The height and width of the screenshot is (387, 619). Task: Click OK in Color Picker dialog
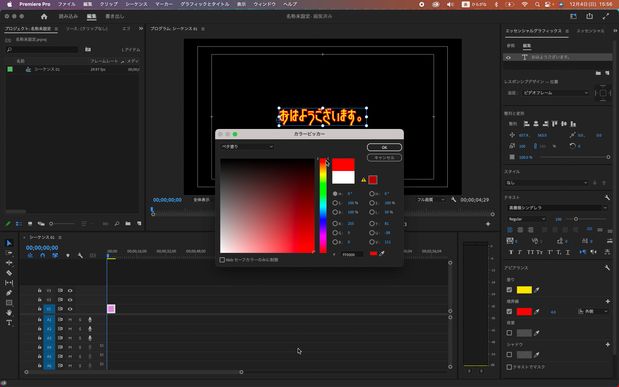(x=384, y=147)
